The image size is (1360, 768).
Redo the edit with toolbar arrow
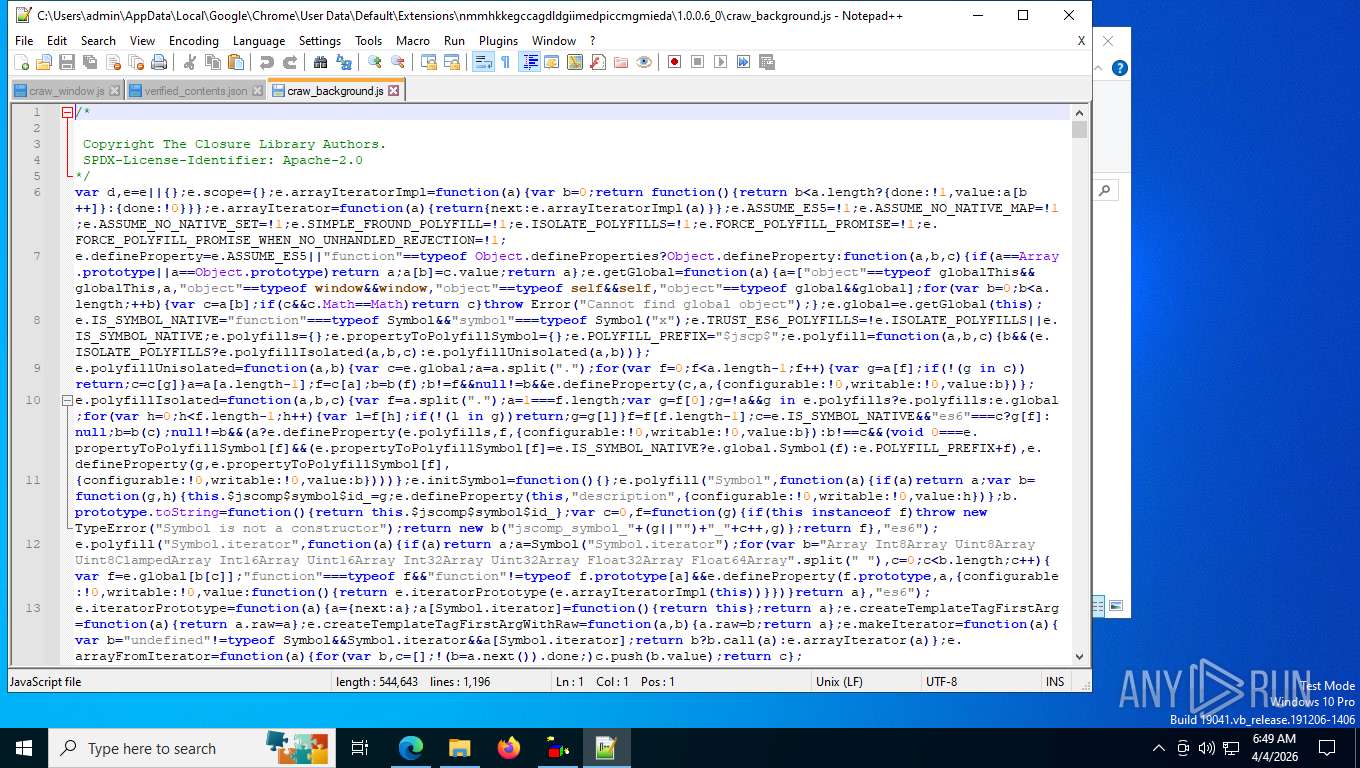289,62
